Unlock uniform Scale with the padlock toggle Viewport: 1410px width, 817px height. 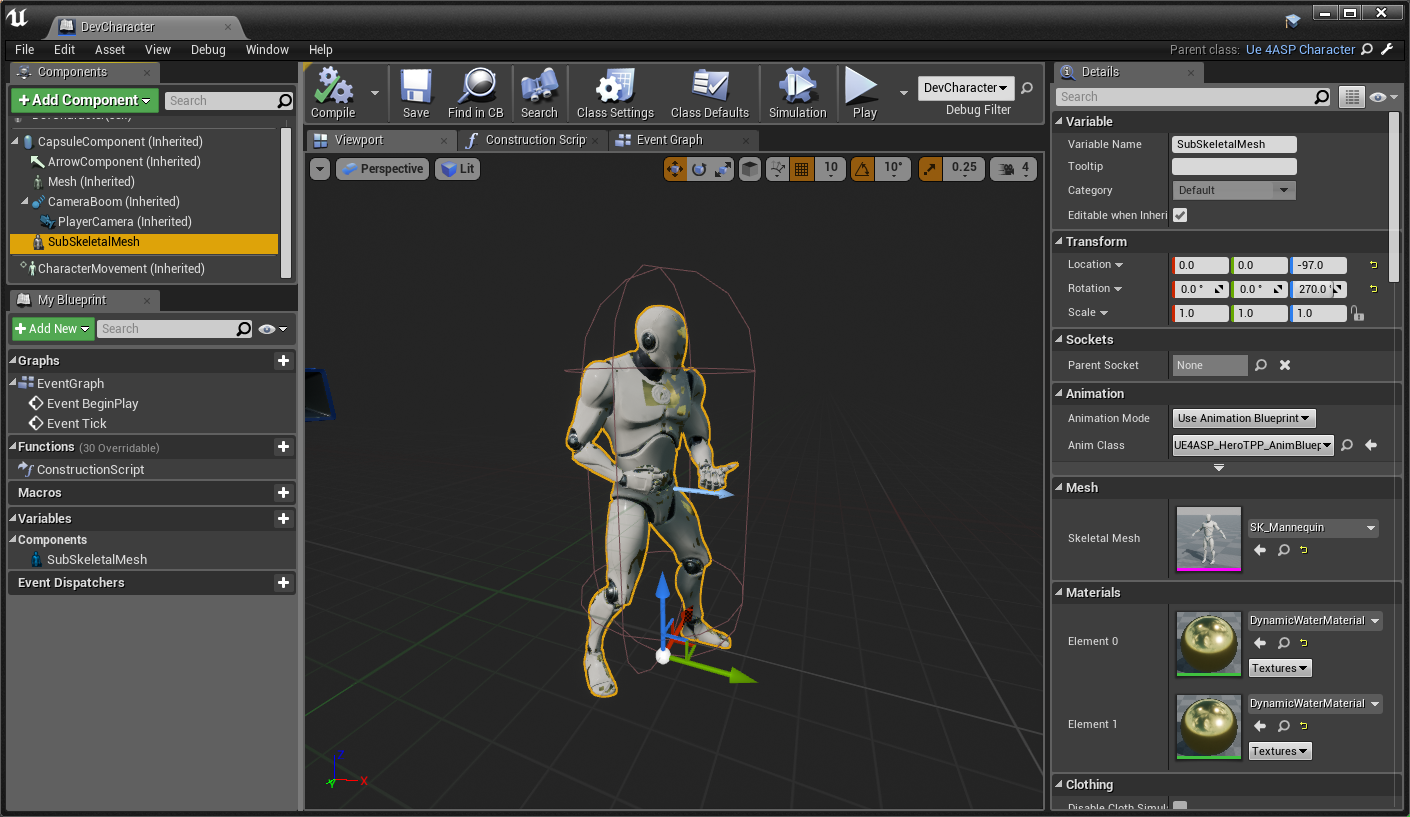[1356, 313]
